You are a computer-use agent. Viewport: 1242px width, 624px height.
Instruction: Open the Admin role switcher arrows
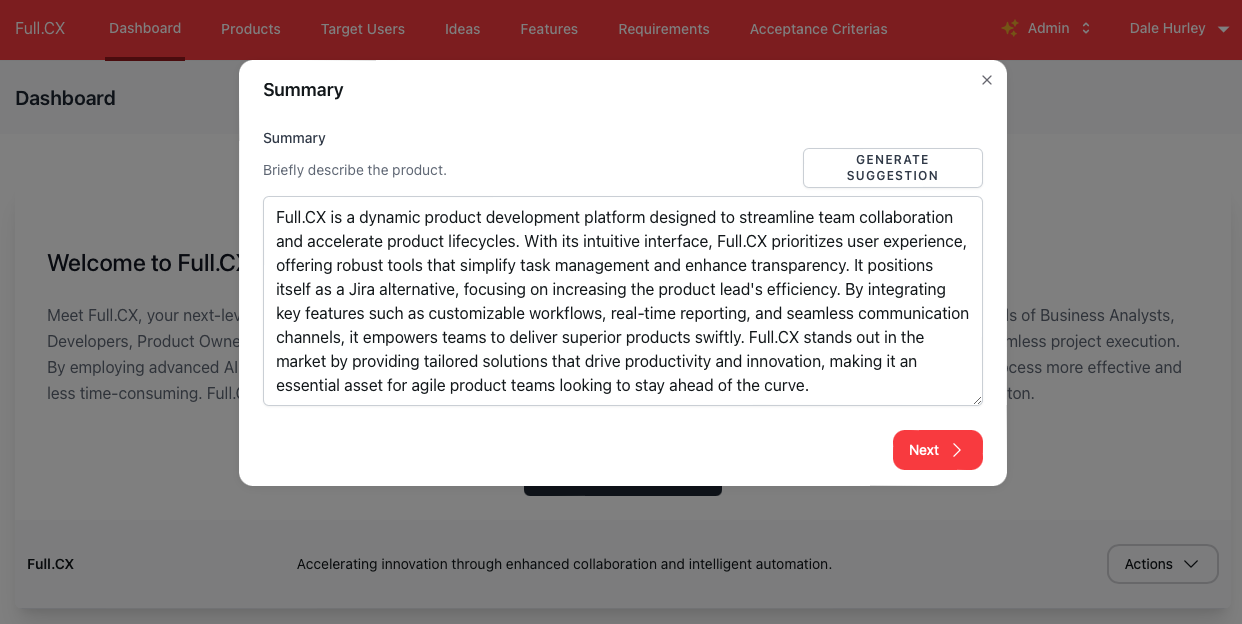1086,28
